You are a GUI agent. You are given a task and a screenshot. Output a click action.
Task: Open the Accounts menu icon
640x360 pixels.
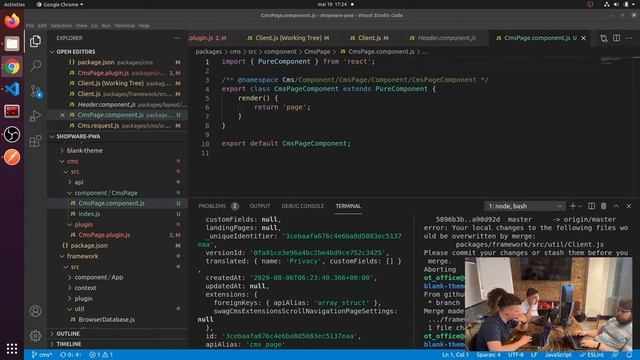(36, 311)
